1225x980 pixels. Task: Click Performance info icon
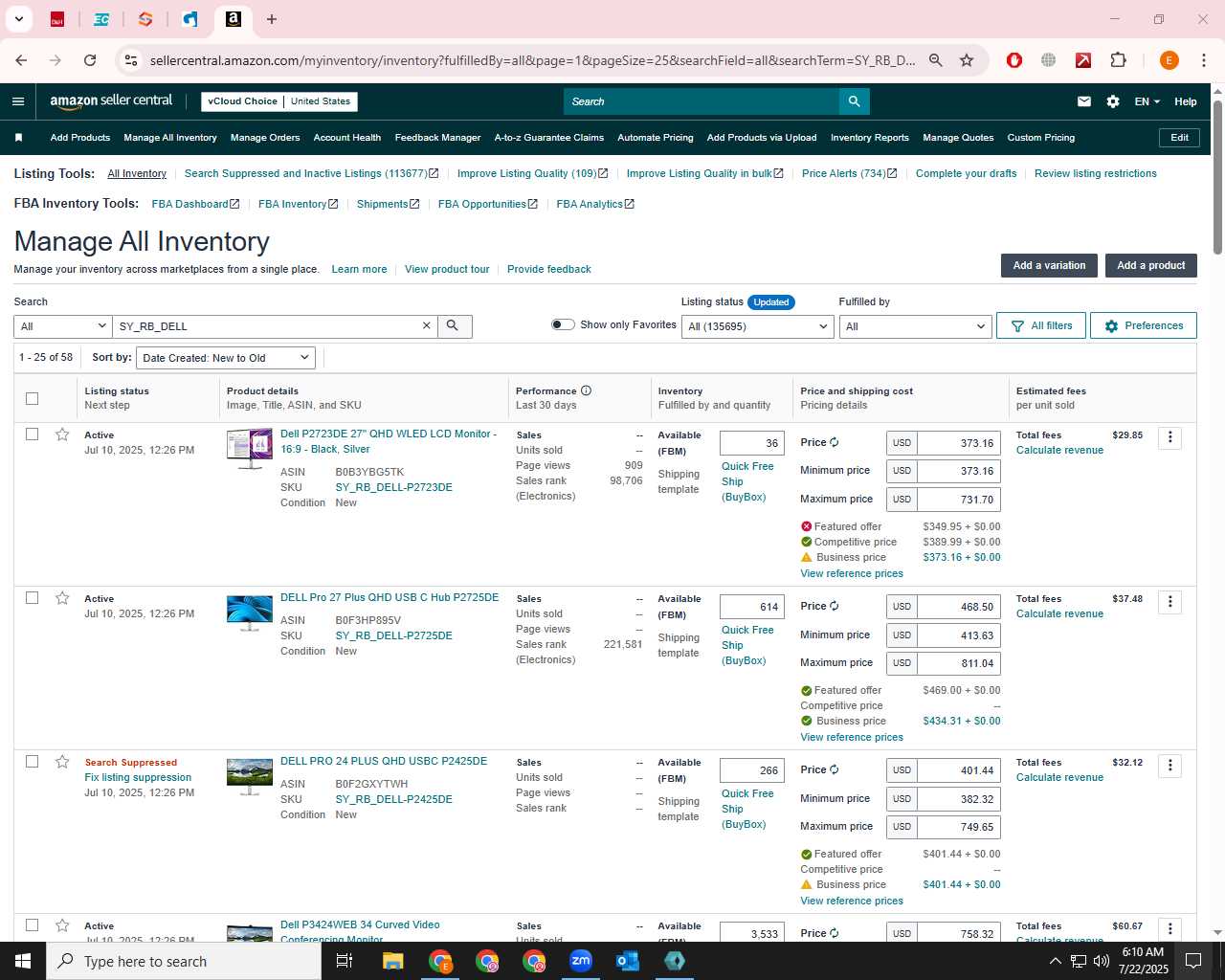click(x=586, y=390)
